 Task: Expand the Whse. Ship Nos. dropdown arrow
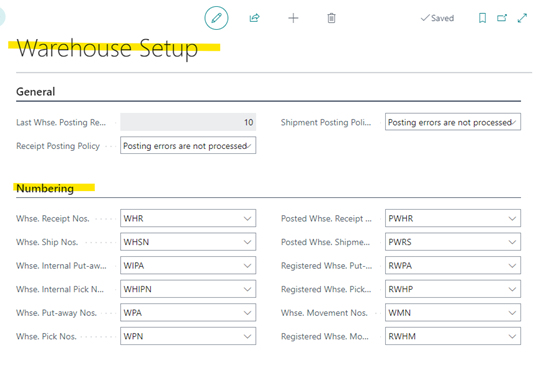click(247, 242)
